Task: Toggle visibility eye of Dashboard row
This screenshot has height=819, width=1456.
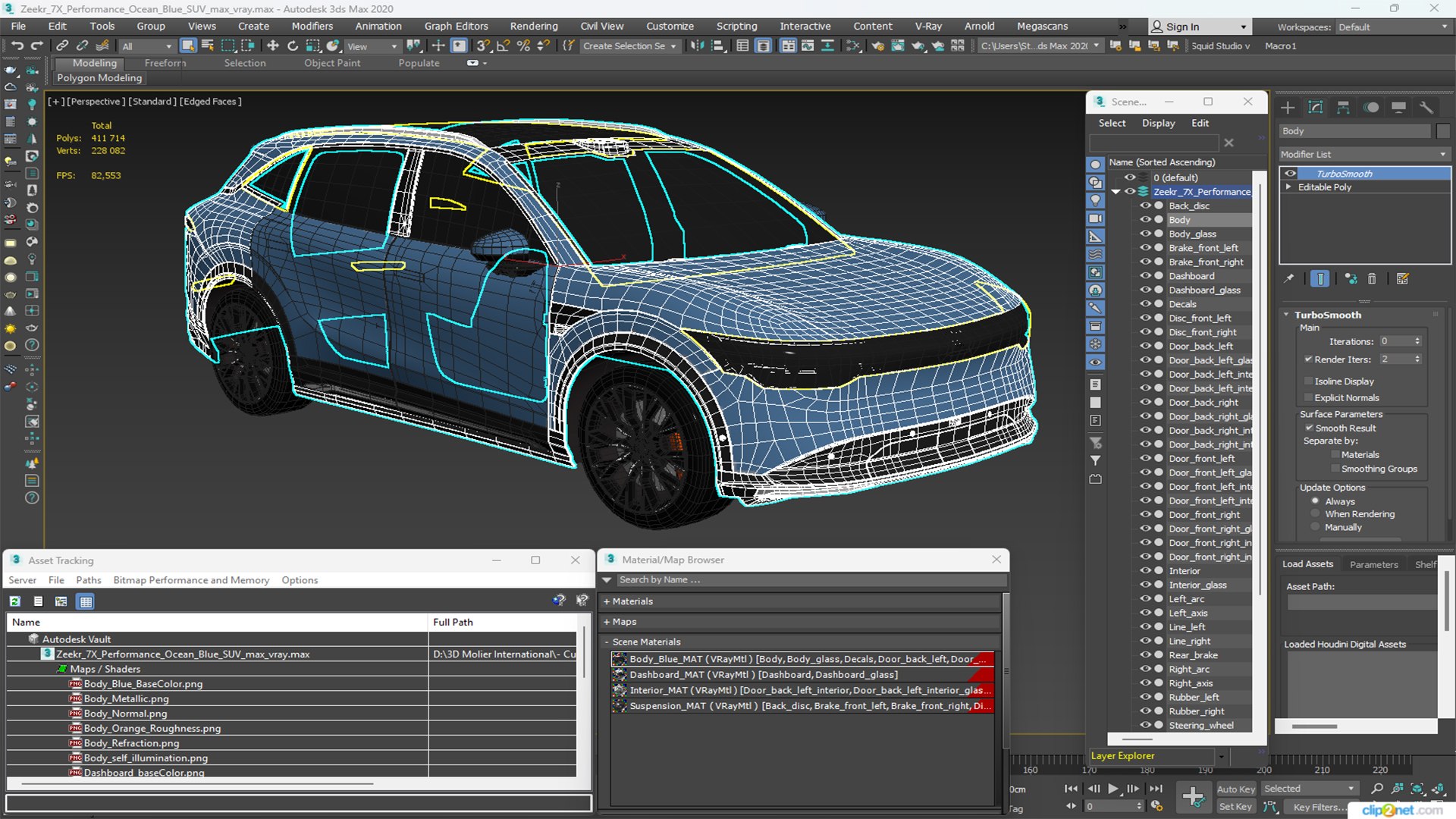Action: point(1145,276)
